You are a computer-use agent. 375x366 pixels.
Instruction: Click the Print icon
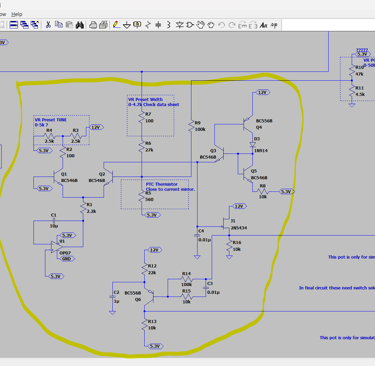click(104, 25)
